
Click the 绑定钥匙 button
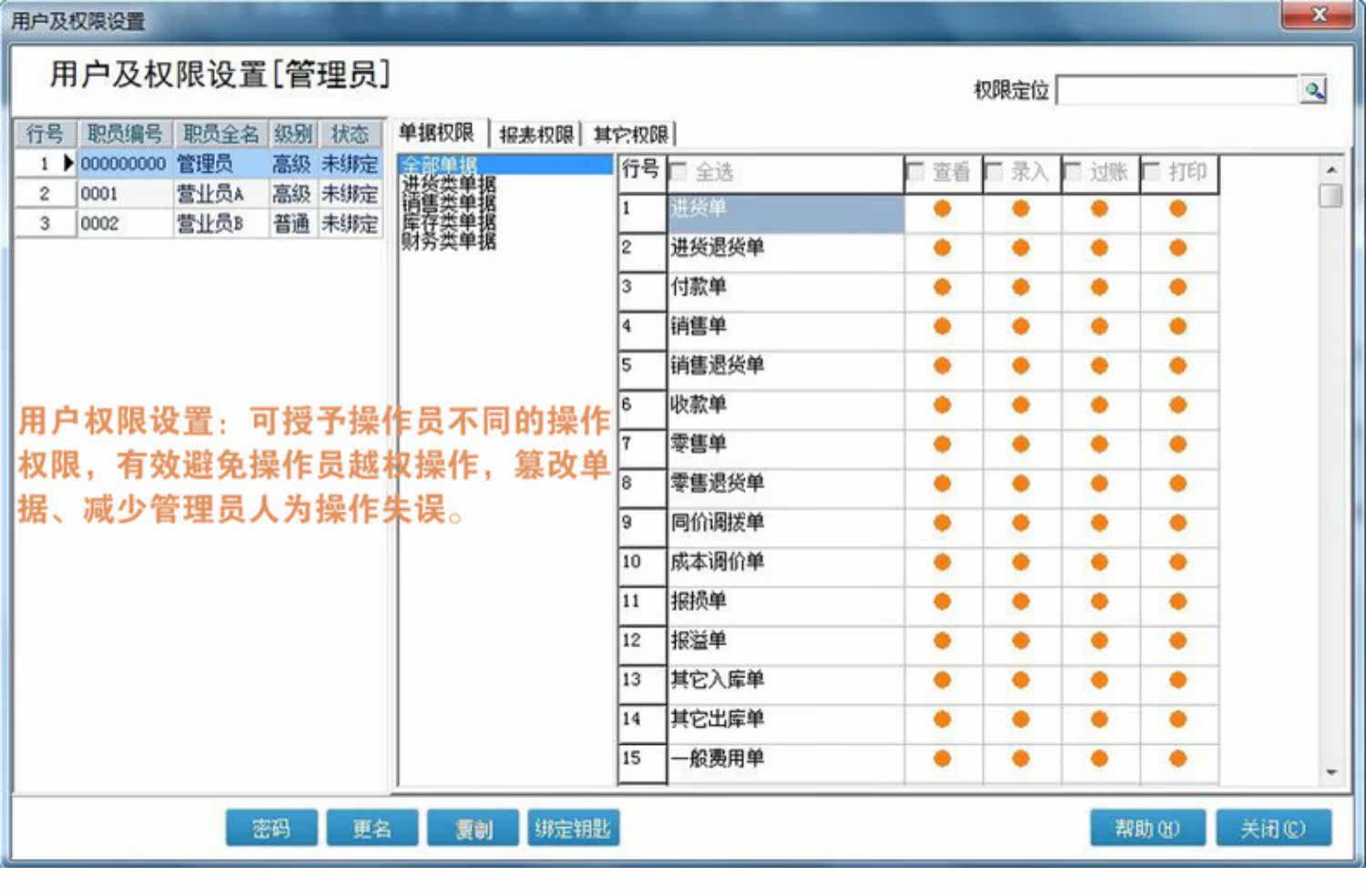tap(573, 829)
